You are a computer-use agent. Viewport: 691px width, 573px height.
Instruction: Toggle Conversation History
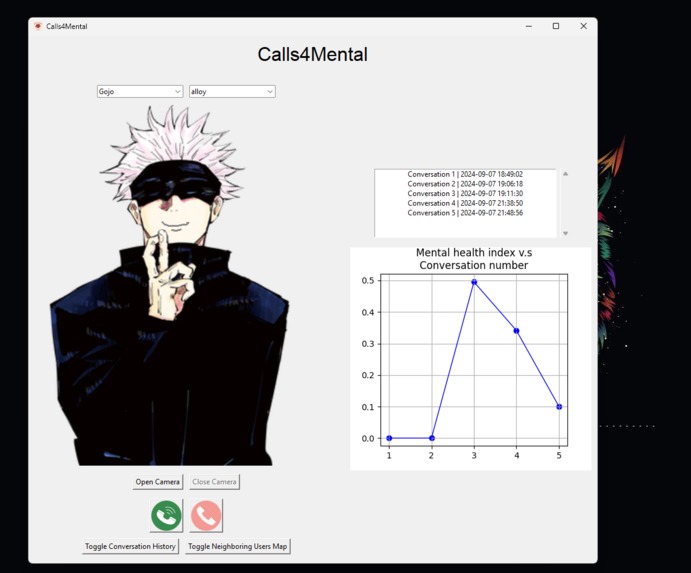click(130, 546)
